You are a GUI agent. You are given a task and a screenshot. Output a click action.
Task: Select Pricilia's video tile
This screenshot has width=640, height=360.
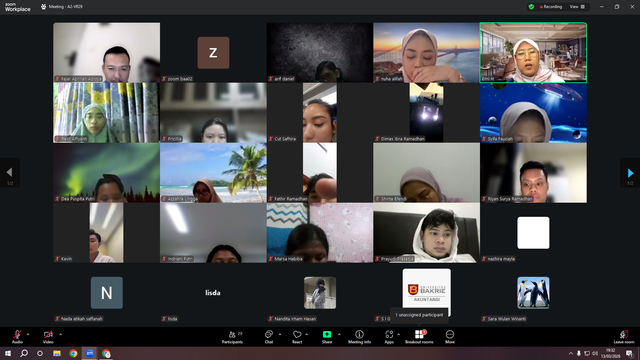point(213,113)
